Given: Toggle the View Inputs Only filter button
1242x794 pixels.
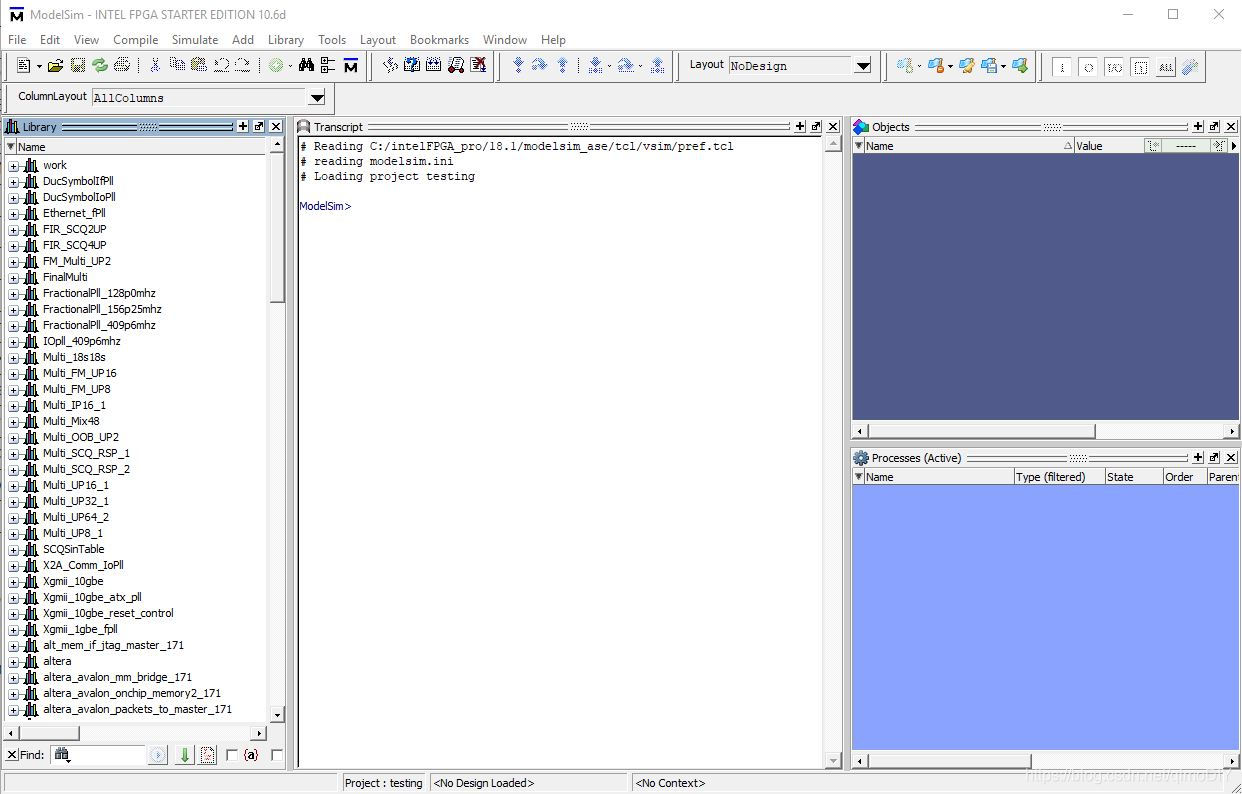Looking at the screenshot, I should [1062, 67].
